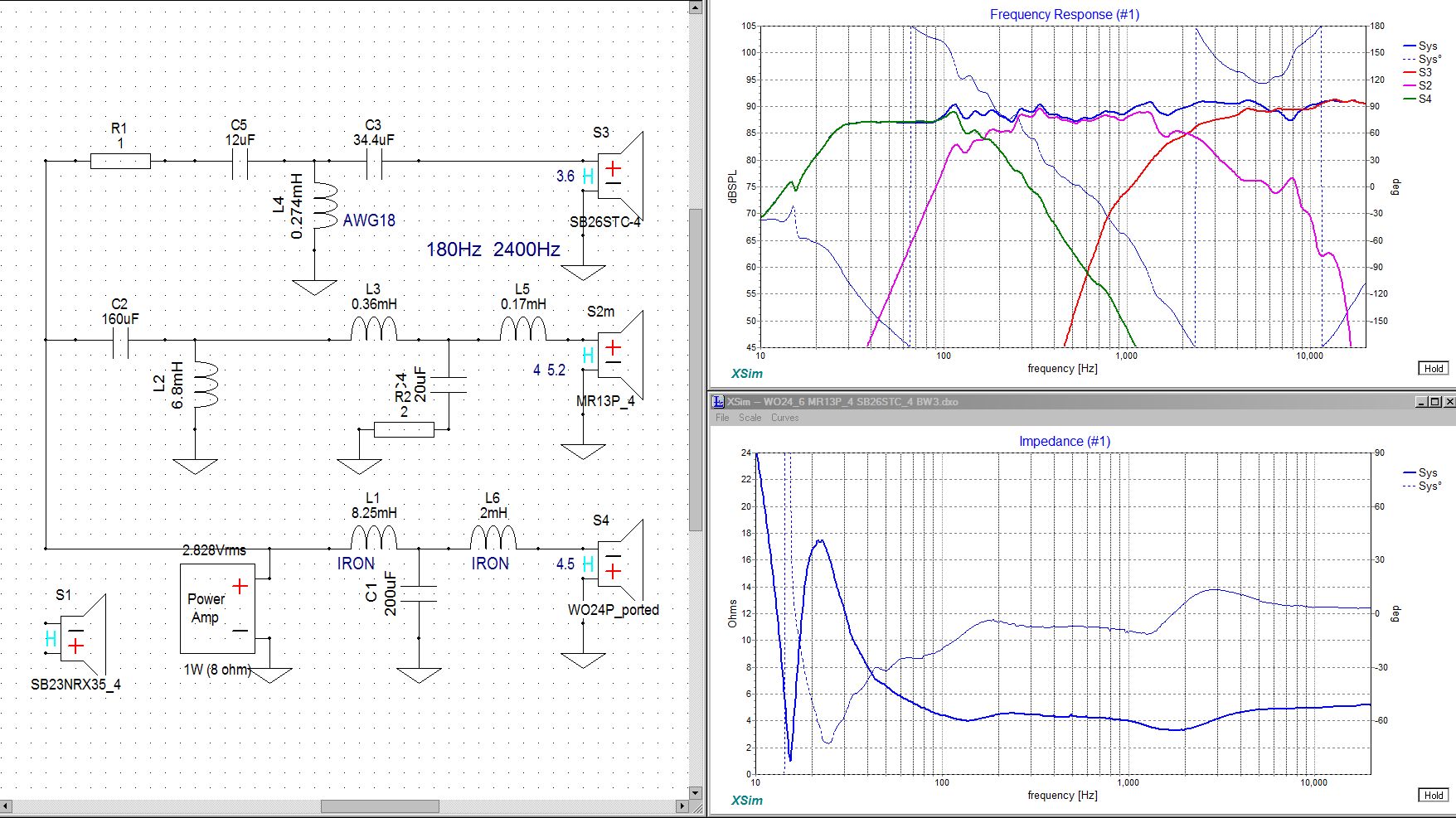Select the 20uF capacitor in the midrange branch

[x=449, y=385]
